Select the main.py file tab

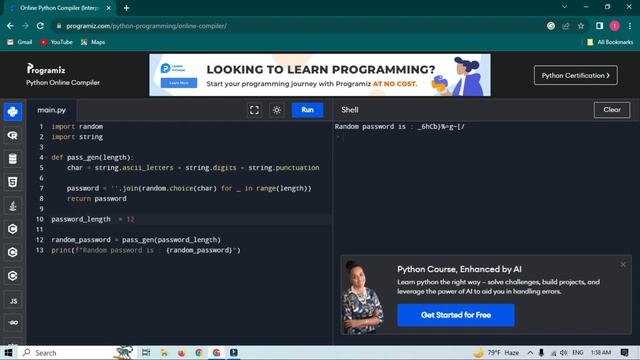pos(51,110)
